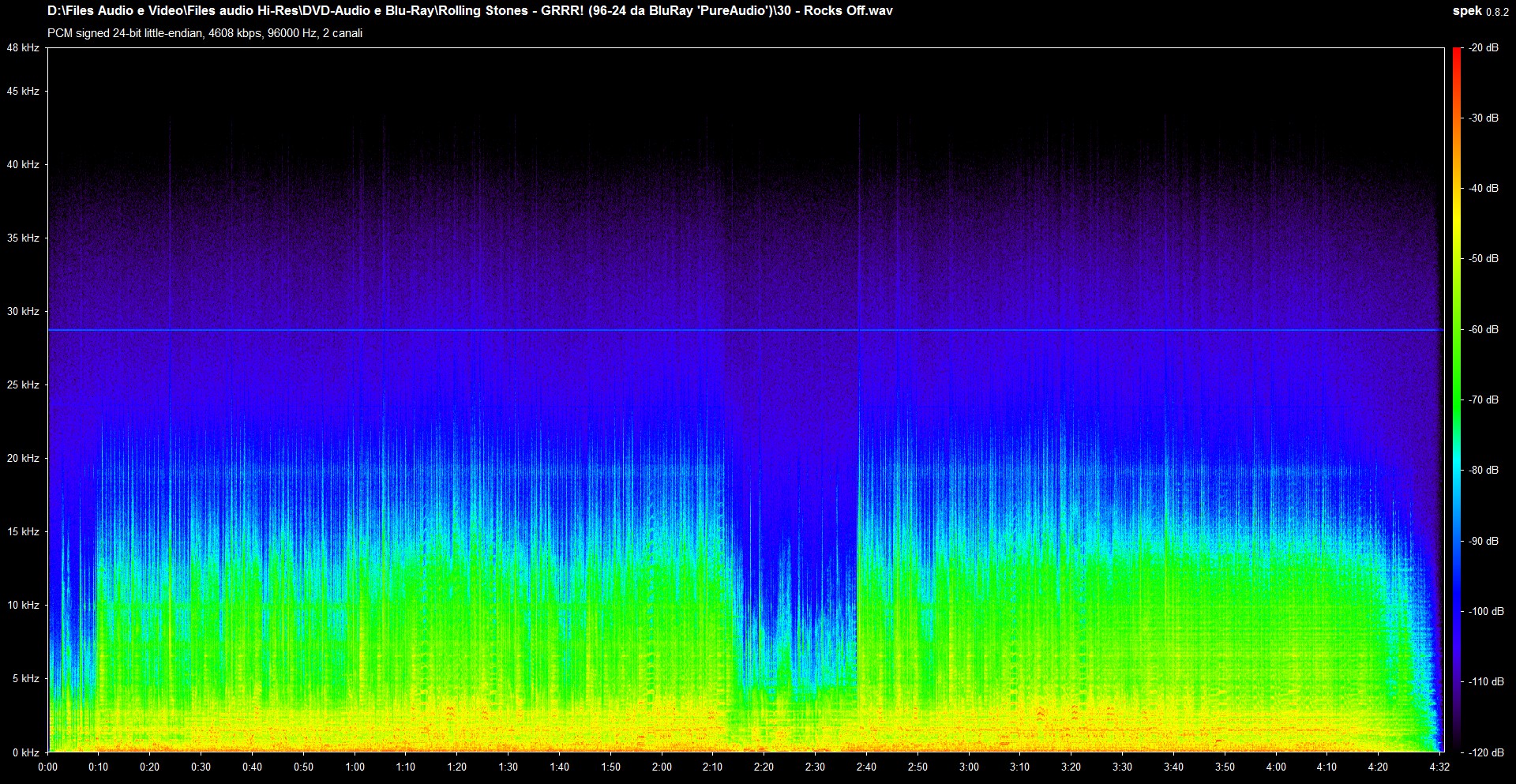Viewport: 1516px width, 784px height.
Task: Click the -90 dB scale label
Action: tap(1484, 542)
